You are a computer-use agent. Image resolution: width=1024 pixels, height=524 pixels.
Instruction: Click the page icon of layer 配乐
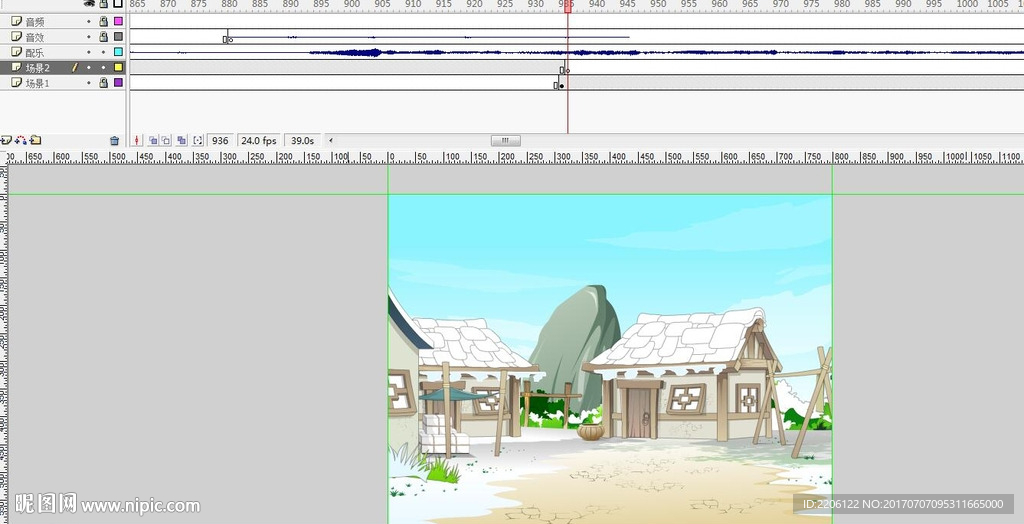(17, 52)
